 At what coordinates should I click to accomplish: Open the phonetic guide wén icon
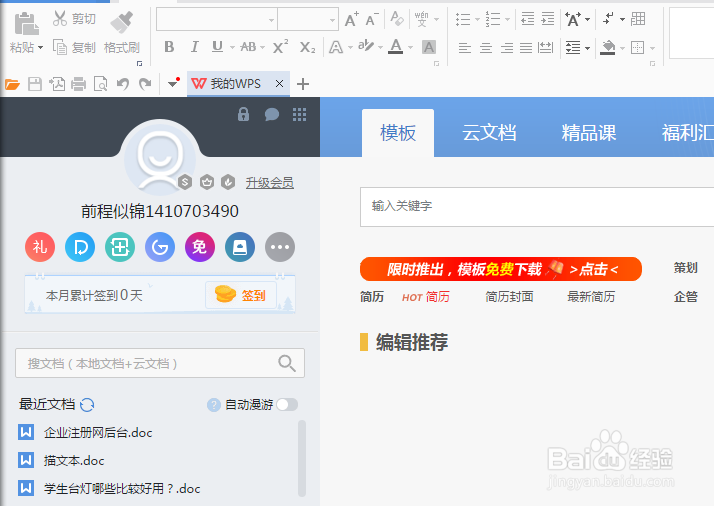click(422, 19)
